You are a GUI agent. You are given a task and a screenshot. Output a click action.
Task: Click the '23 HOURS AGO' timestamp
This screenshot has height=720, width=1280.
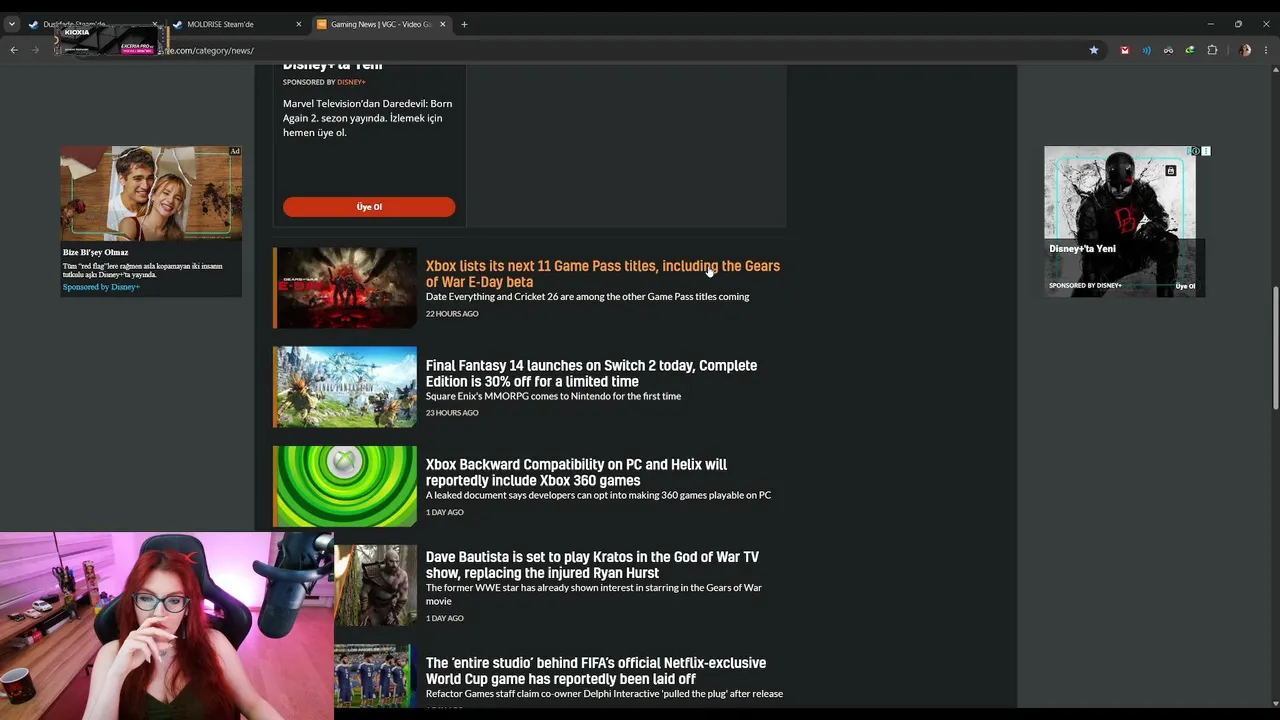pos(452,413)
